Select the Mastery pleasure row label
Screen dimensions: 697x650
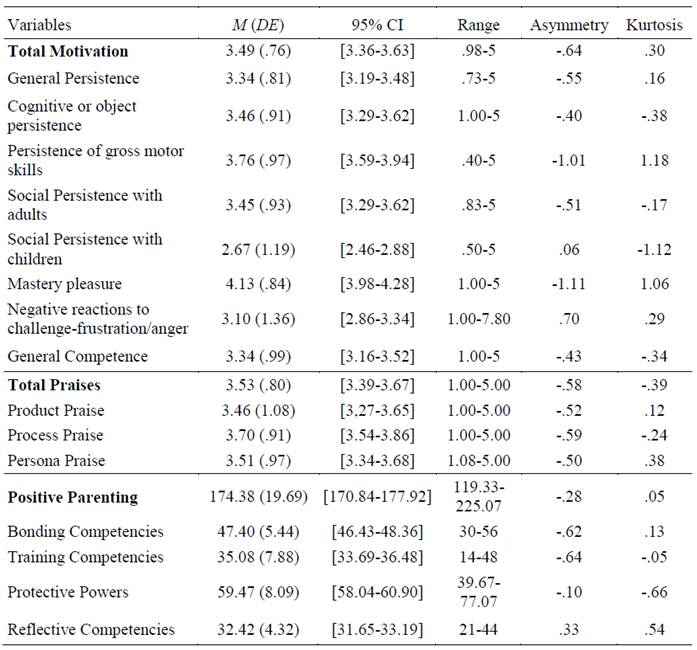(x=63, y=283)
